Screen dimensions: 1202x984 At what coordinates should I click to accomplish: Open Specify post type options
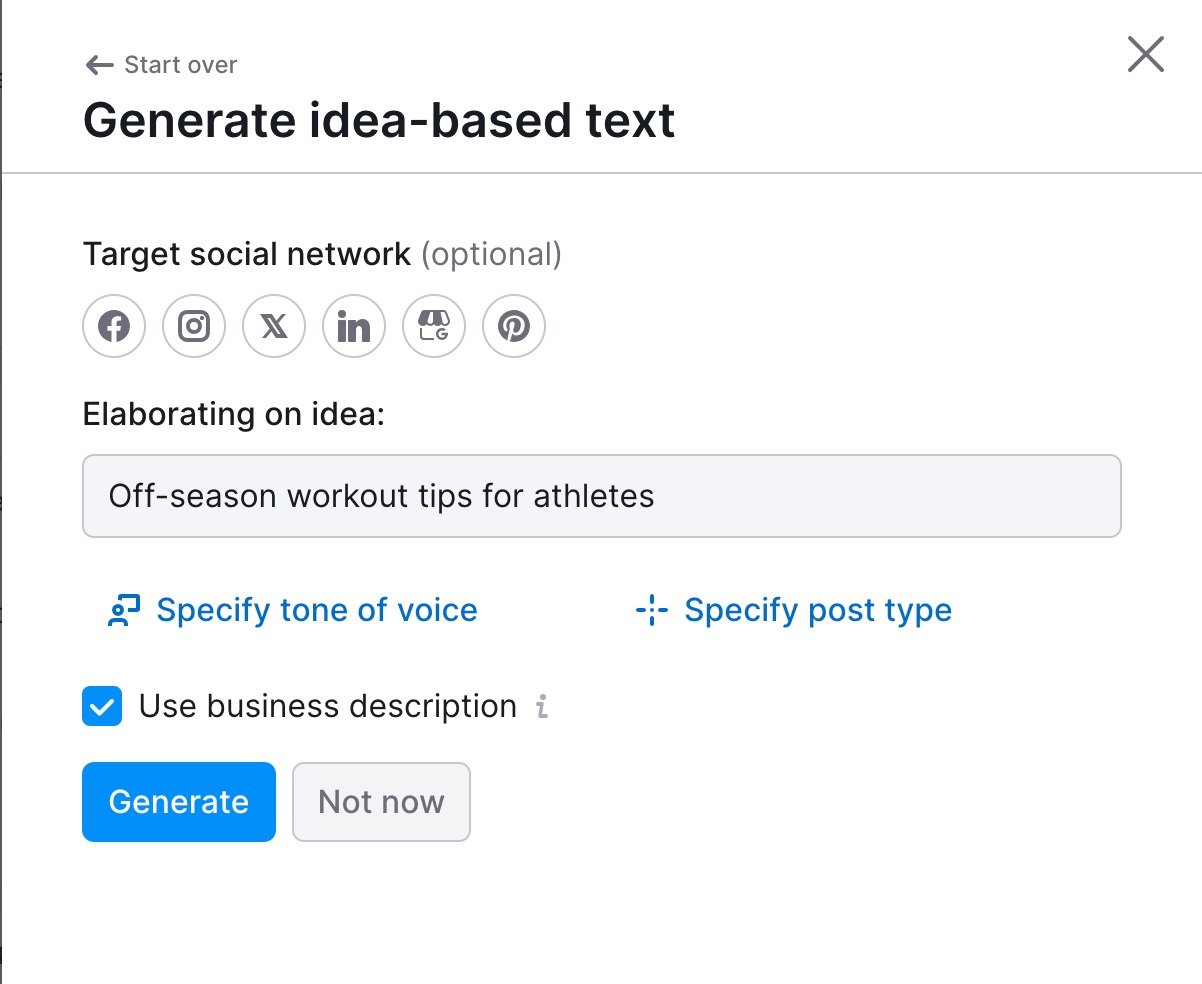coord(817,610)
